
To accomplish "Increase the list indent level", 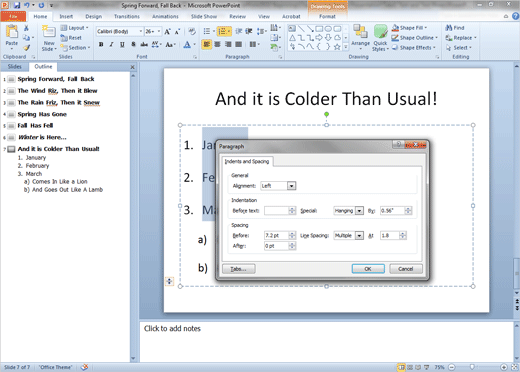I will pos(249,31).
